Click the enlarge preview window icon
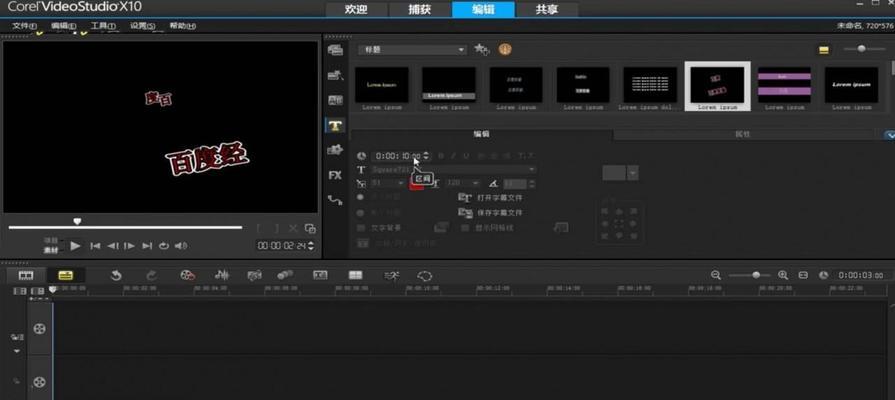Screen dimensions: 895x400 tap(310, 229)
